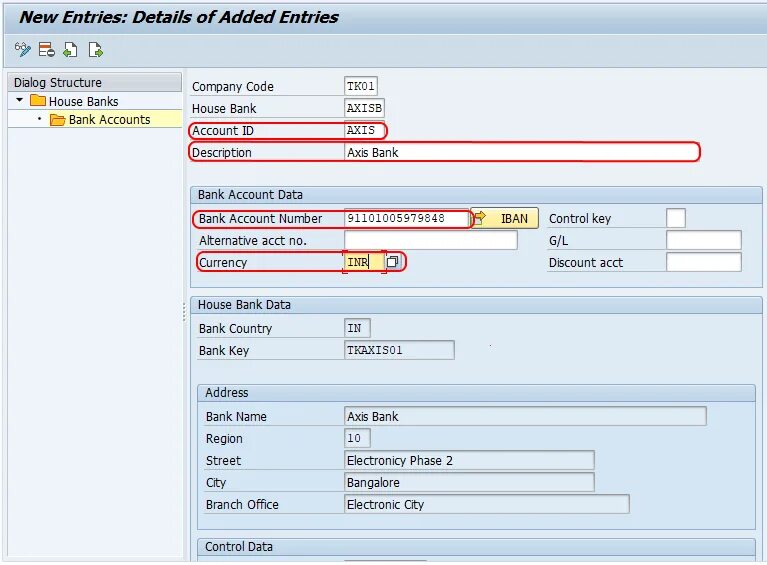This screenshot has height=565, width=767.
Task: Click the Alternative acct no. label
Action: click(253, 241)
